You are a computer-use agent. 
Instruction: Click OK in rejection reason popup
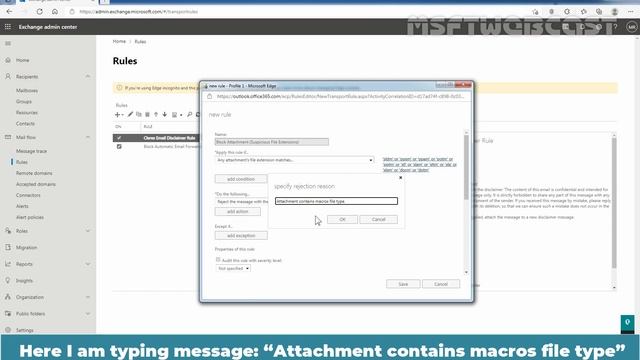pyautogui.click(x=342, y=220)
